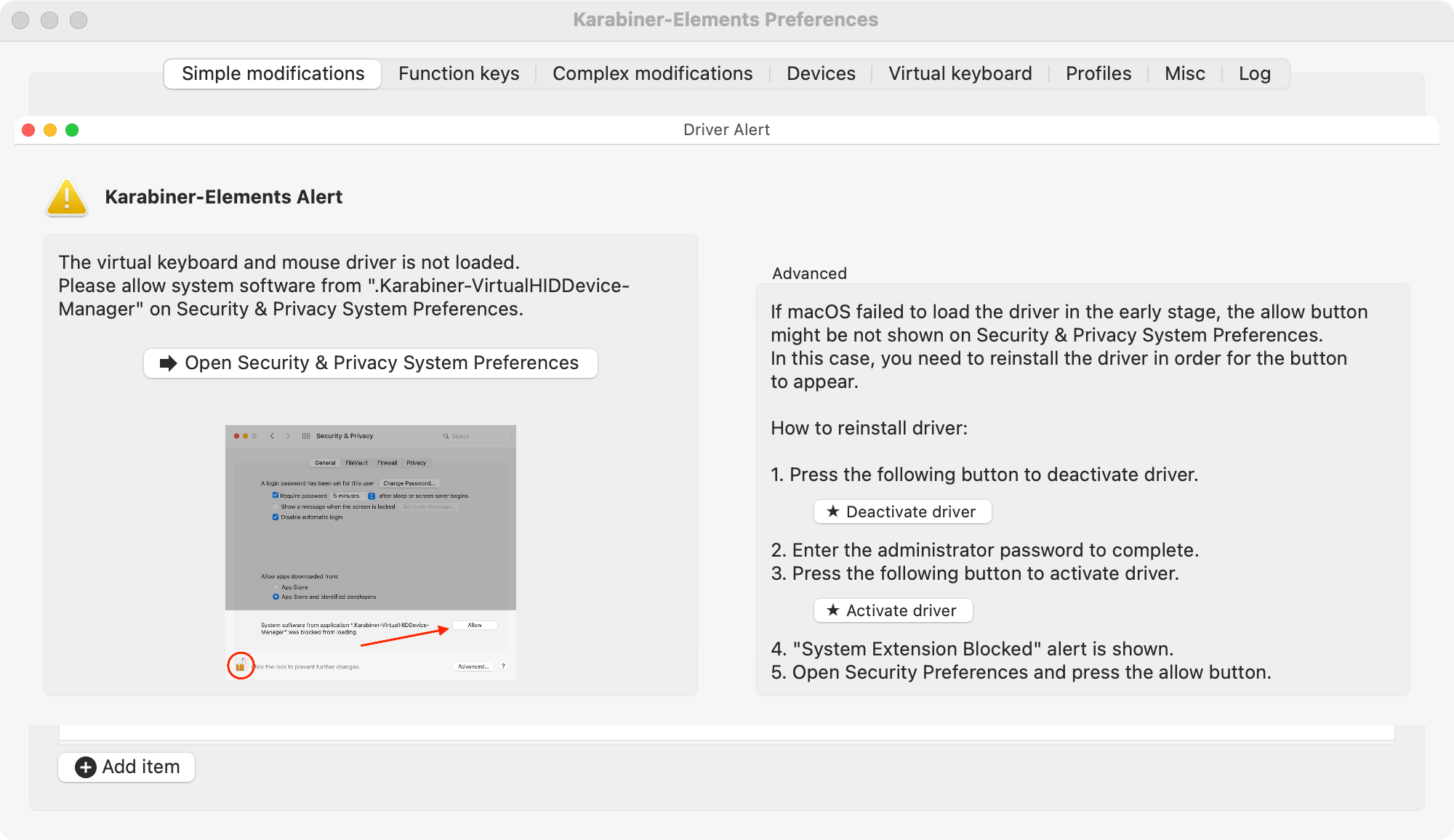This screenshot has width=1454, height=840.
Task: Click the star icon on Deactivate driver
Action: pyautogui.click(x=833, y=512)
